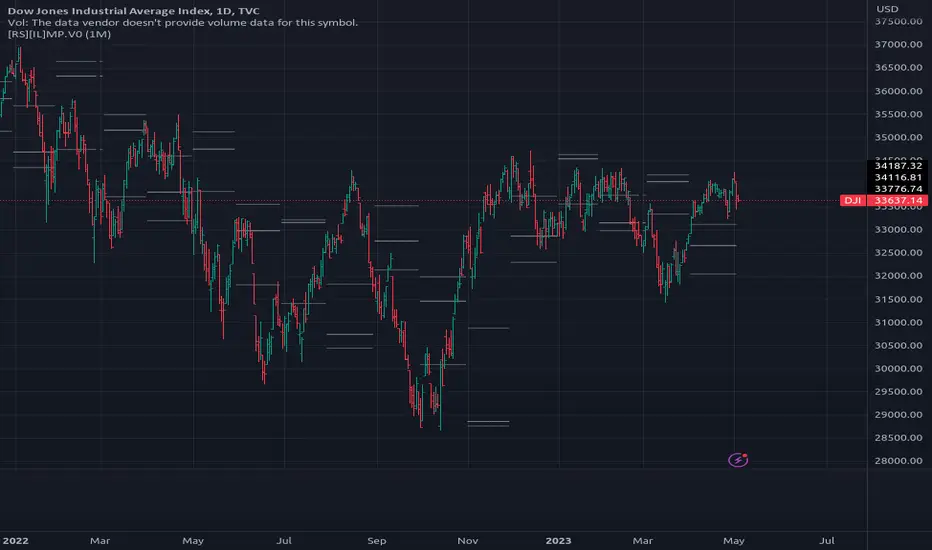Click the 28000.00 price axis label

tap(898, 461)
